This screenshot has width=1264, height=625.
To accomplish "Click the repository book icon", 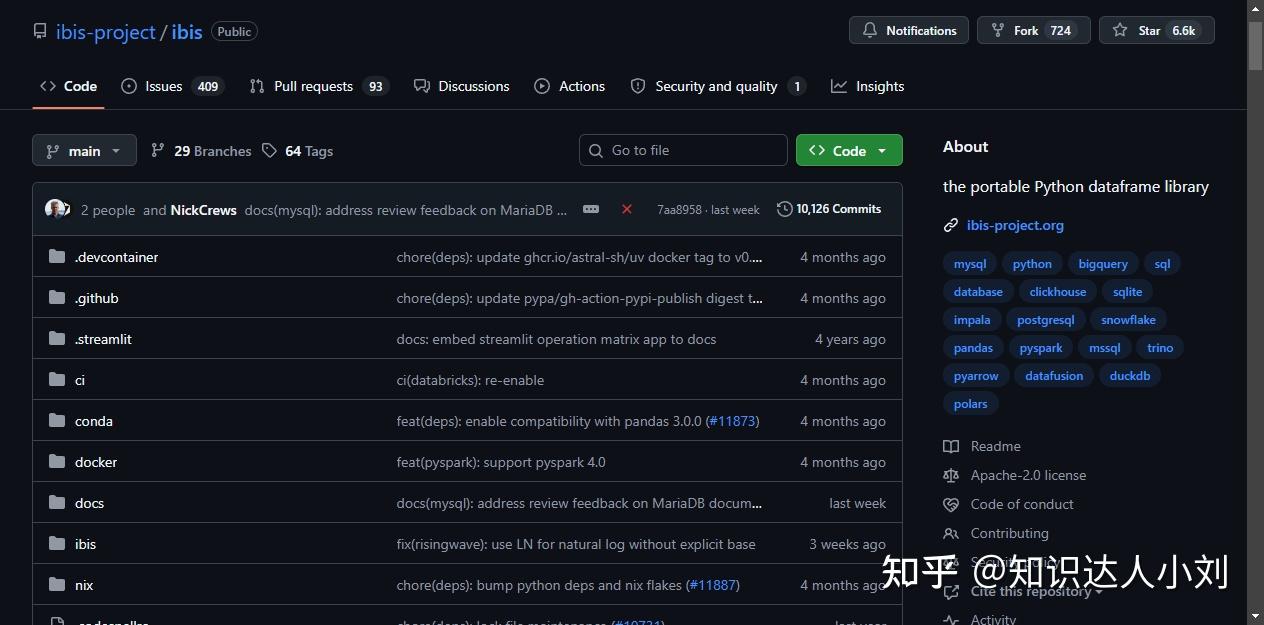I will coord(40,32).
